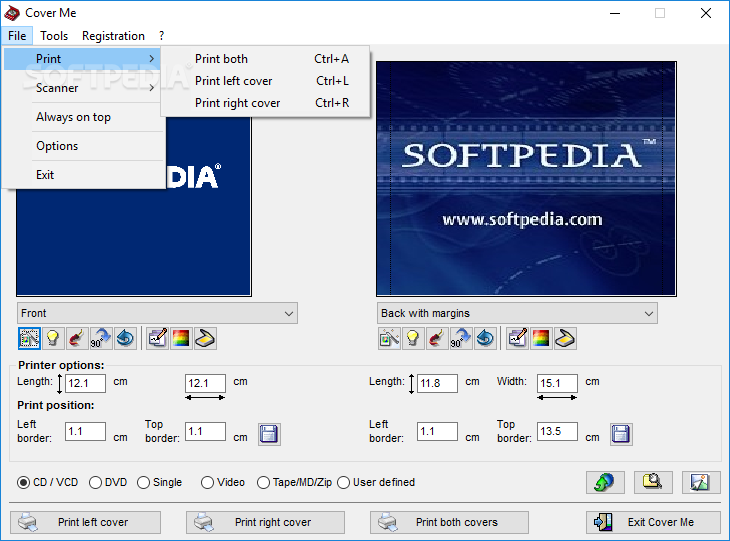Open the File menu
Image resolution: width=730 pixels, height=541 pixels.
17,36
